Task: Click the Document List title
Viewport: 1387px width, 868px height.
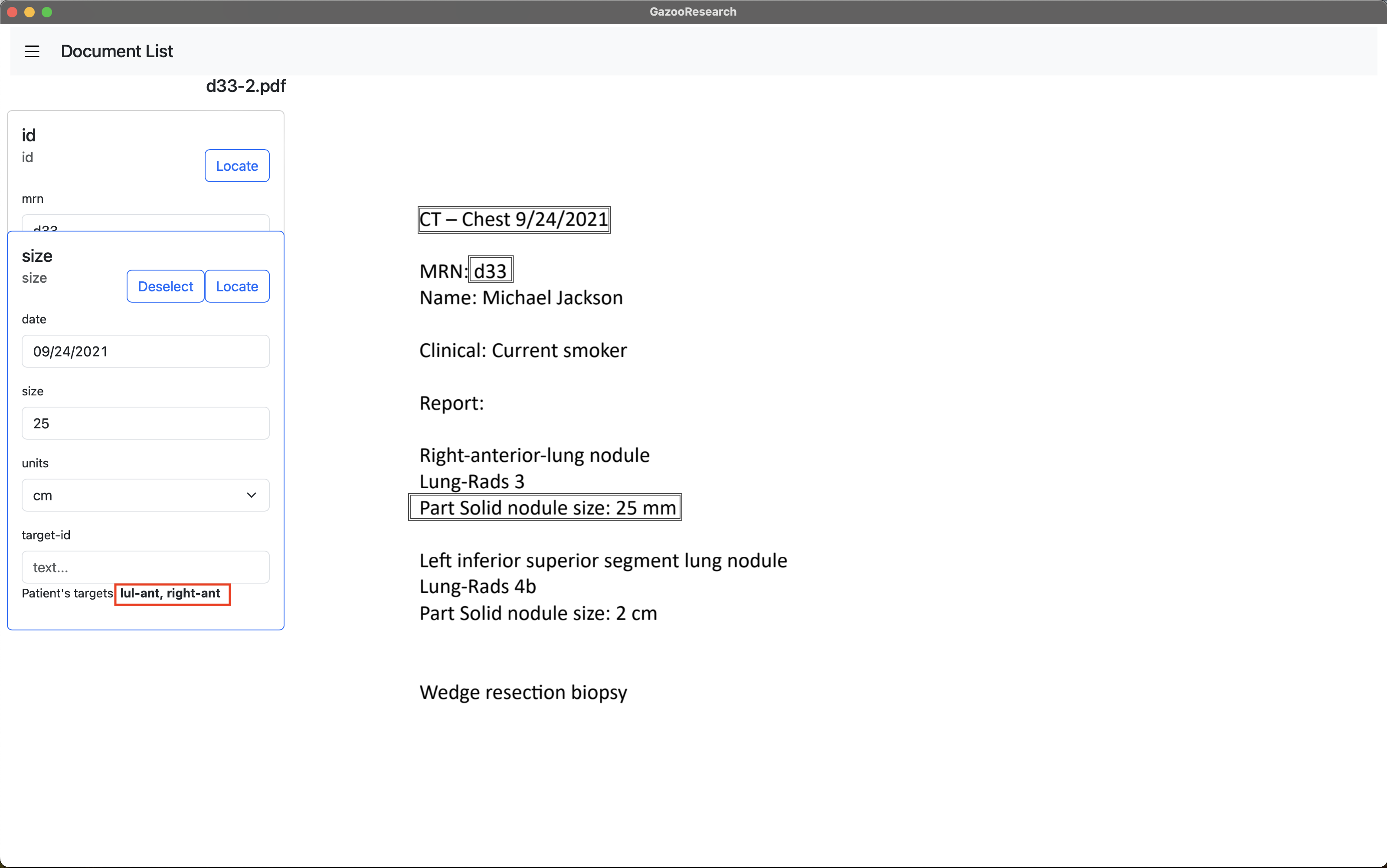Action: pos(117,52)
